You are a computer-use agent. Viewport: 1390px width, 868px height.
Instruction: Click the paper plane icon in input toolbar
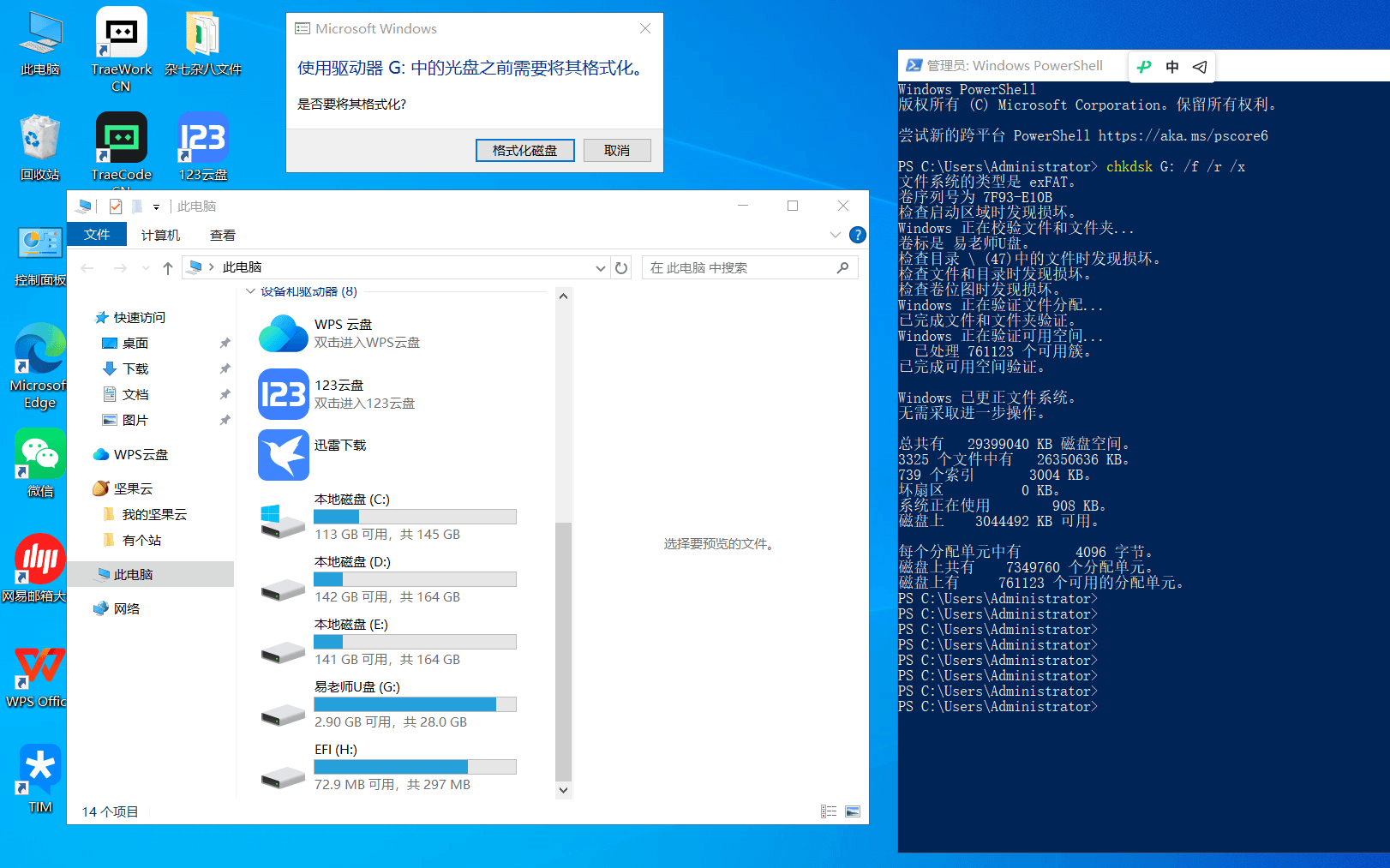pos(1200,67)
